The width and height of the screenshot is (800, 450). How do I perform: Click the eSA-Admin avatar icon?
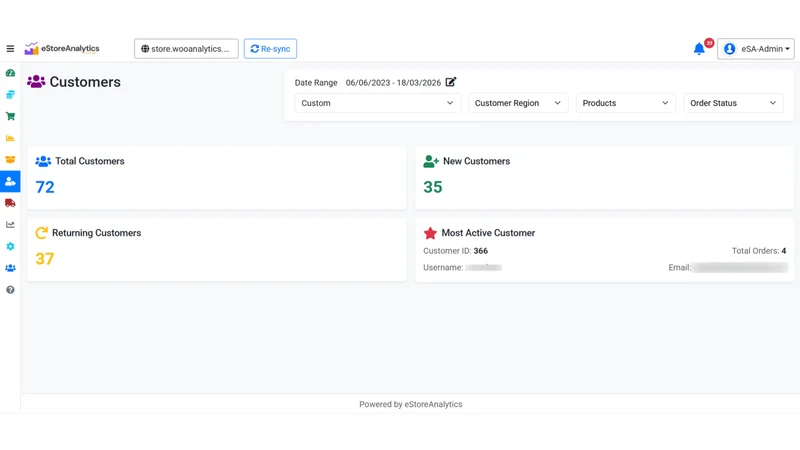click(730, 49)
